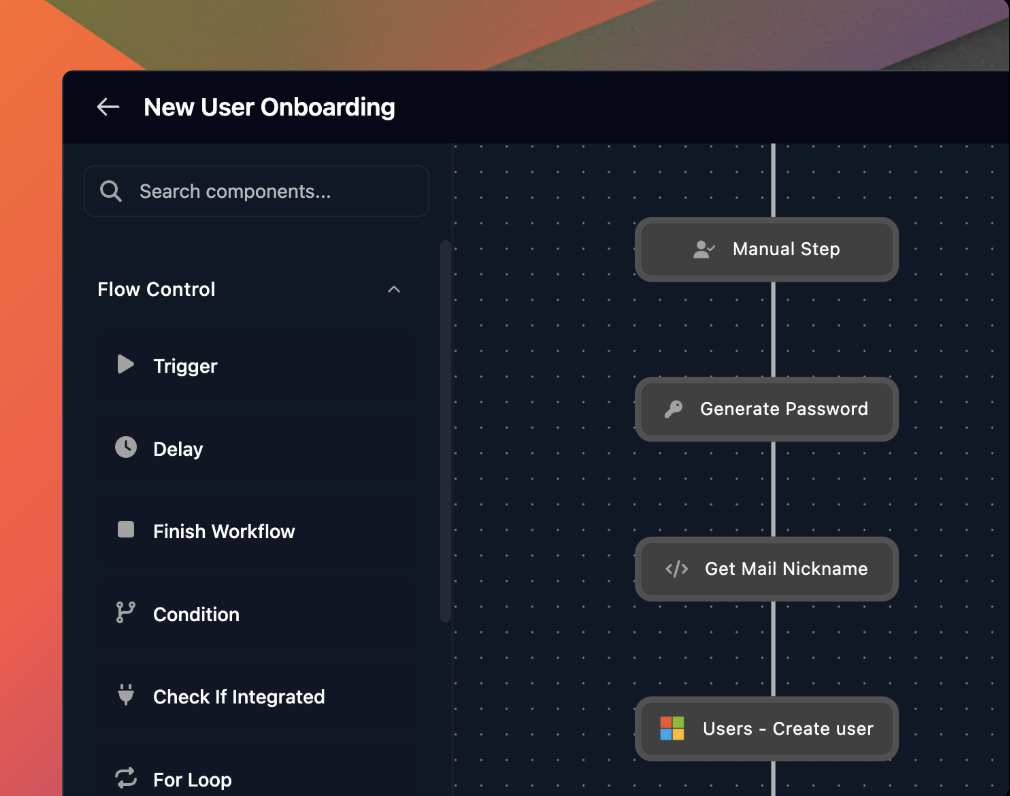Click the Condition branch icon
Viewport: 1010px width, 796px height.
click(125, 612)
